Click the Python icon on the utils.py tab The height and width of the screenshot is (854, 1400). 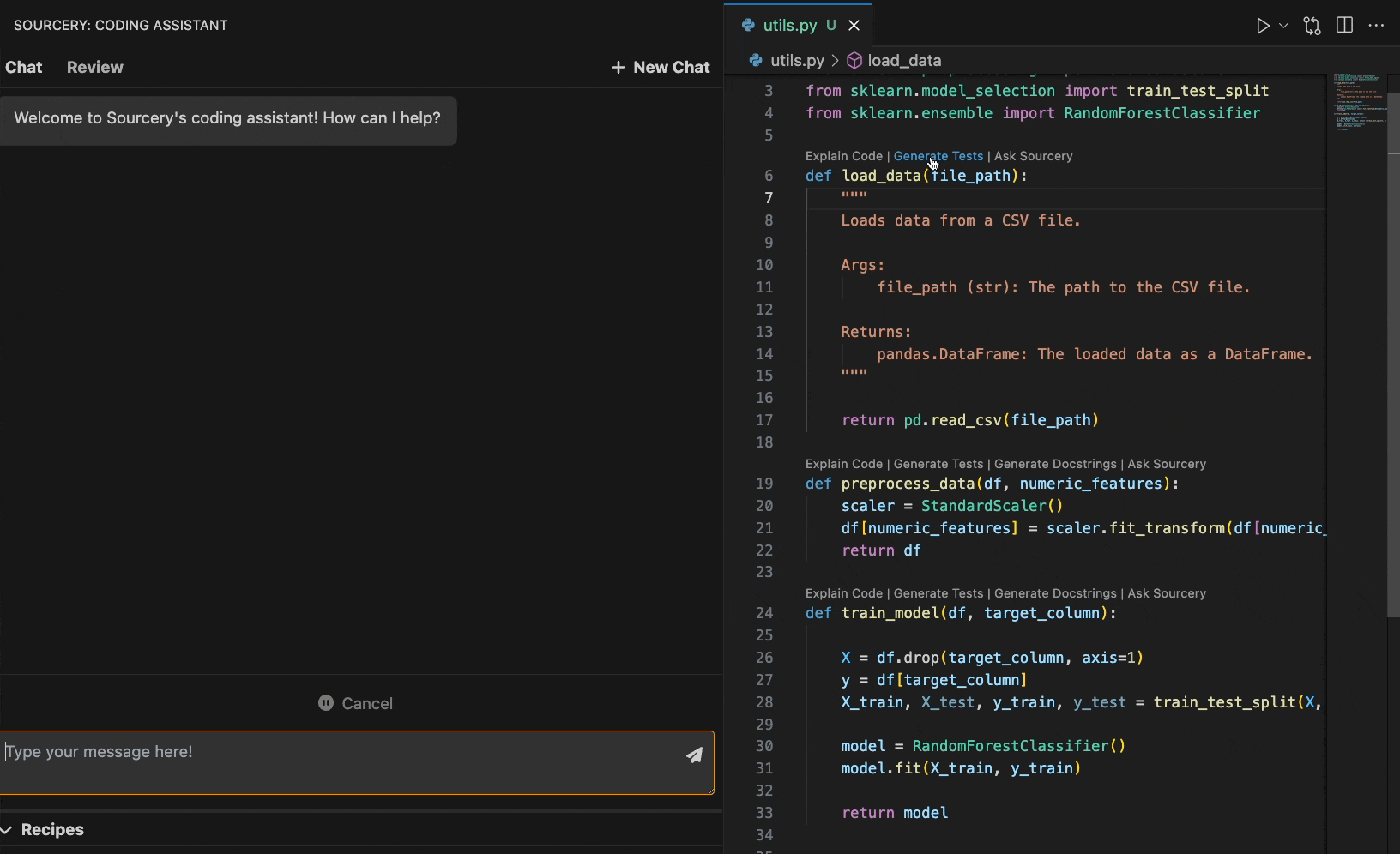(748, 25)
